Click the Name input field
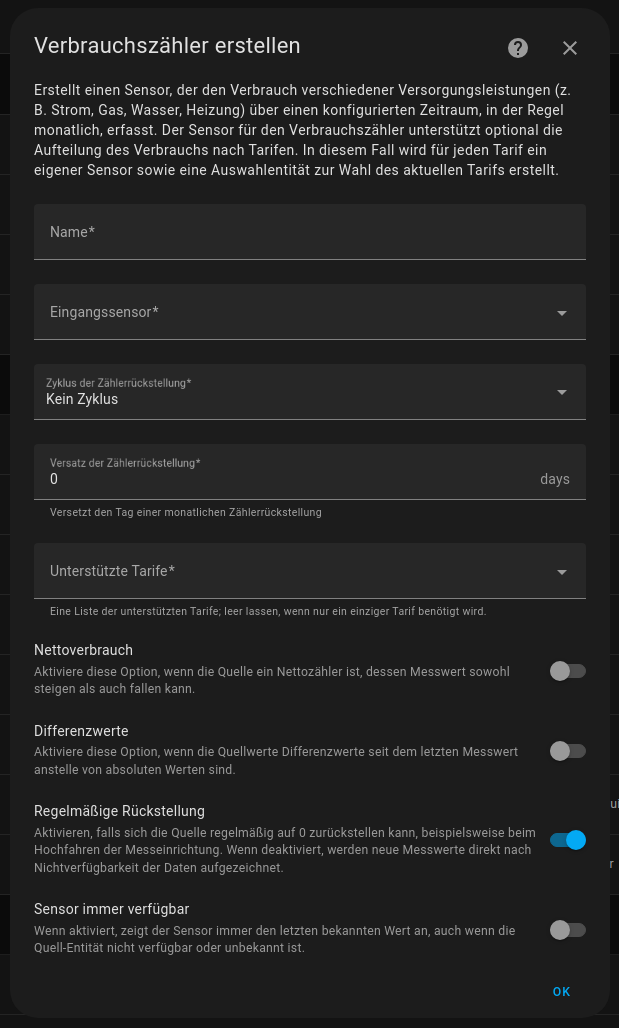 [x=309, y=232]
